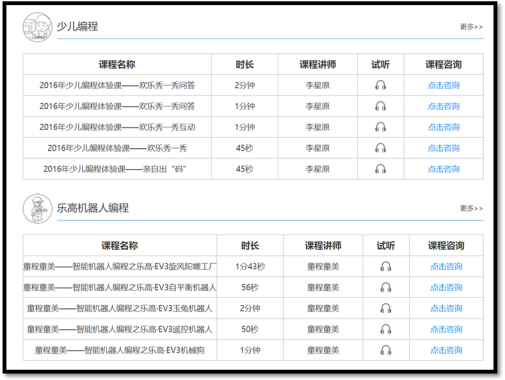Click 课程讲师 header in 乐高机器人编程 table
Screen dimensions: 505x380
coord(323,246)
